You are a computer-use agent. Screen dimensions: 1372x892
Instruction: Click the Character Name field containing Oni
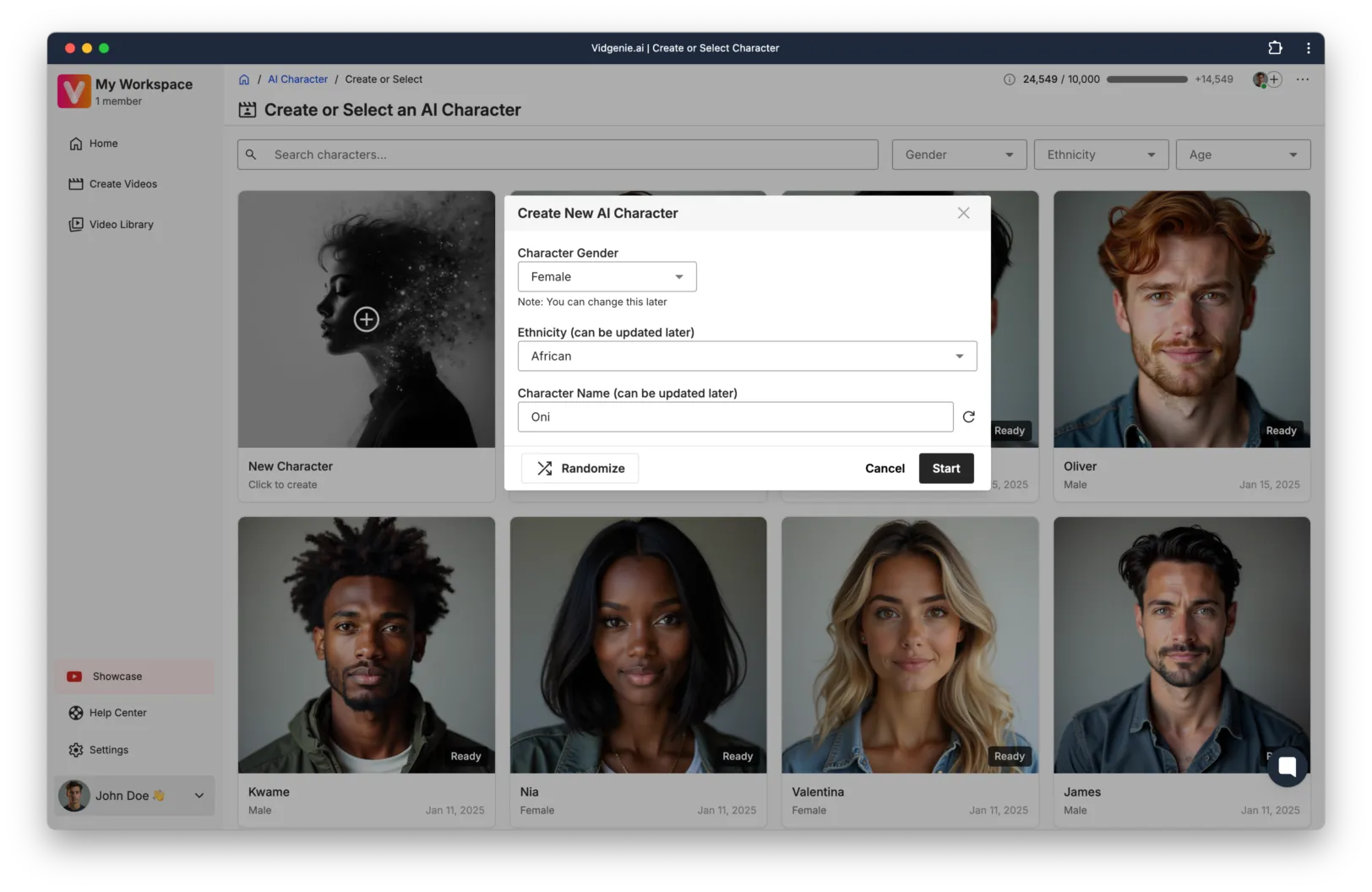pos(735,417)
